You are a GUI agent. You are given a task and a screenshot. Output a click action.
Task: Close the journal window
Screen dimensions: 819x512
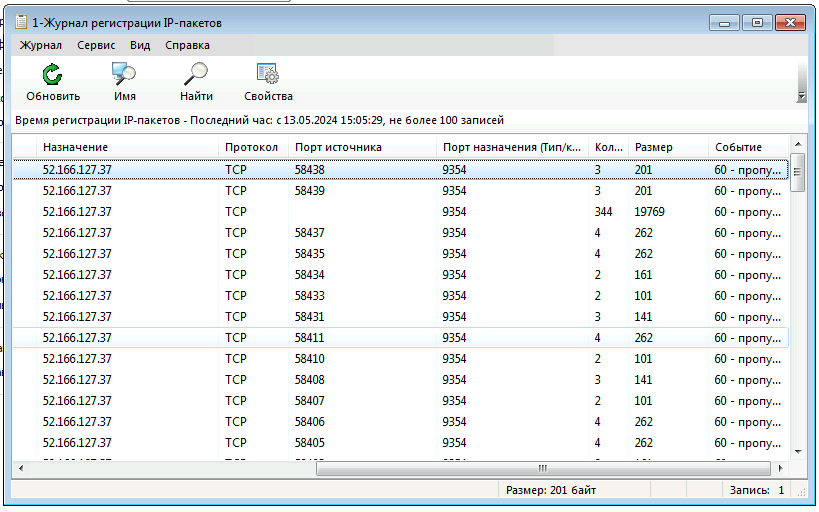[790, 23]
